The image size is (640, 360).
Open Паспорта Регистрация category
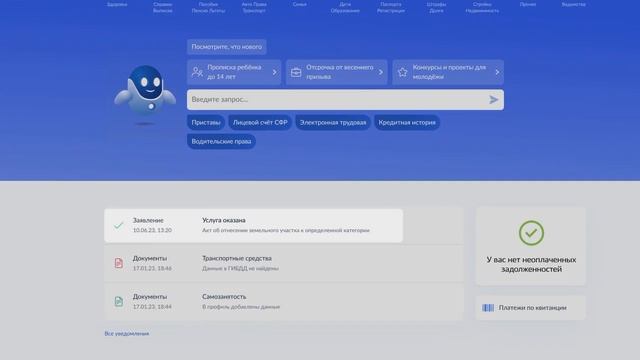pos(391,7)
